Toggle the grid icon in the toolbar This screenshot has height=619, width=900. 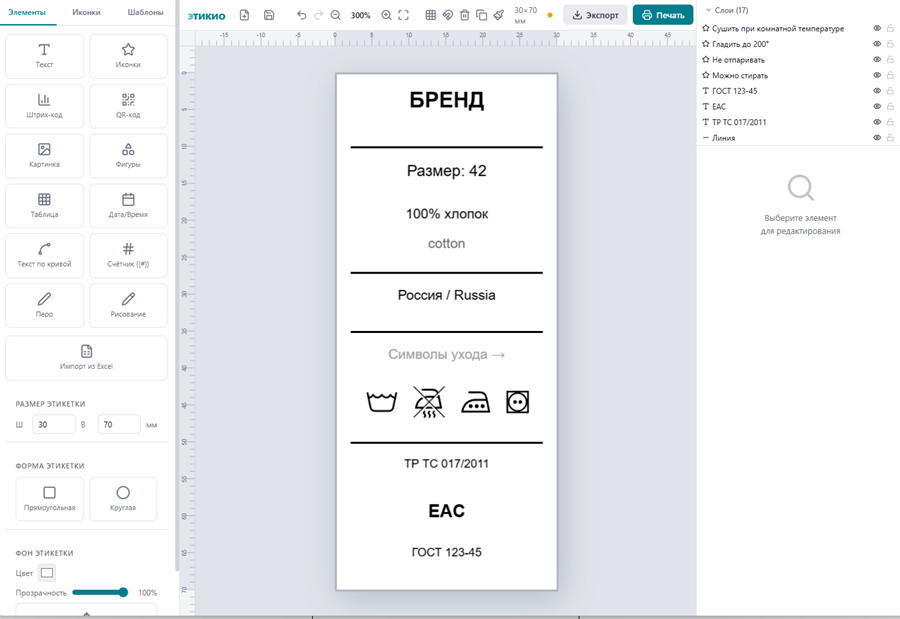(431, 16)
